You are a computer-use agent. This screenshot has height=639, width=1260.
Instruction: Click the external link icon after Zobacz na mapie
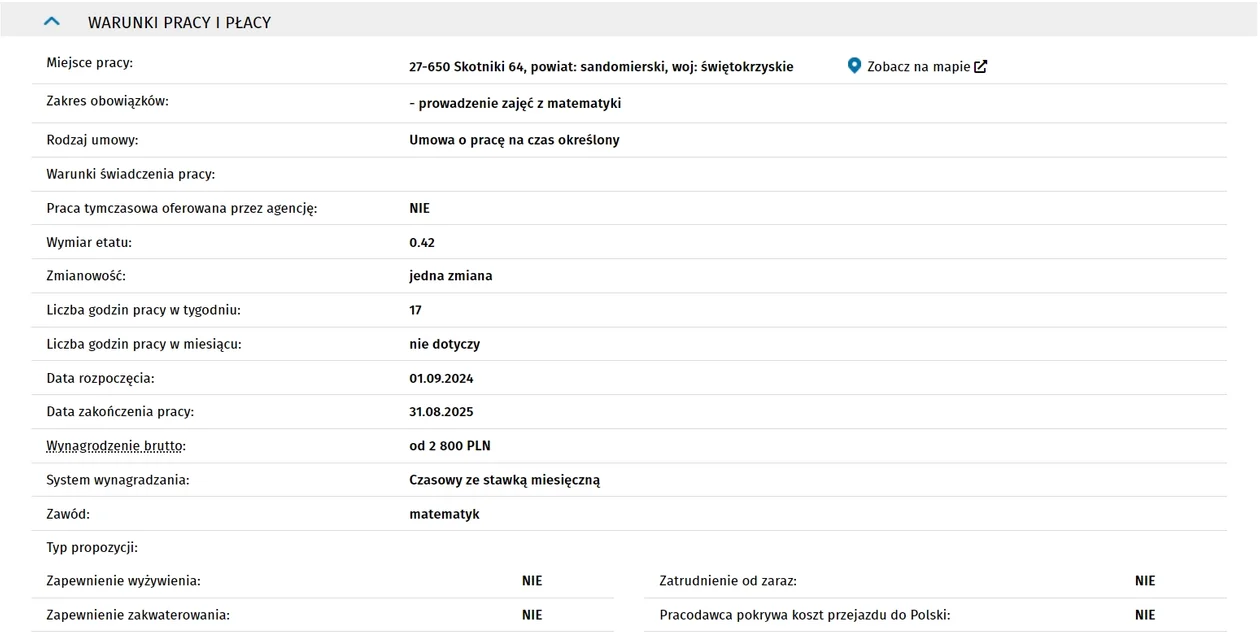[x=981, y=67]
